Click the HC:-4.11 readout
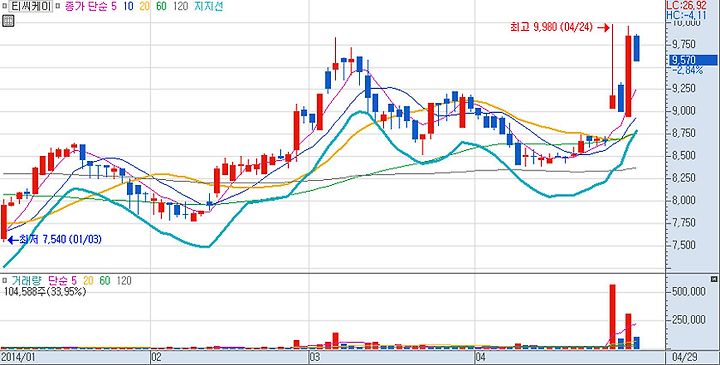Viewport: 720px width, 365px height. pos(686,15)
